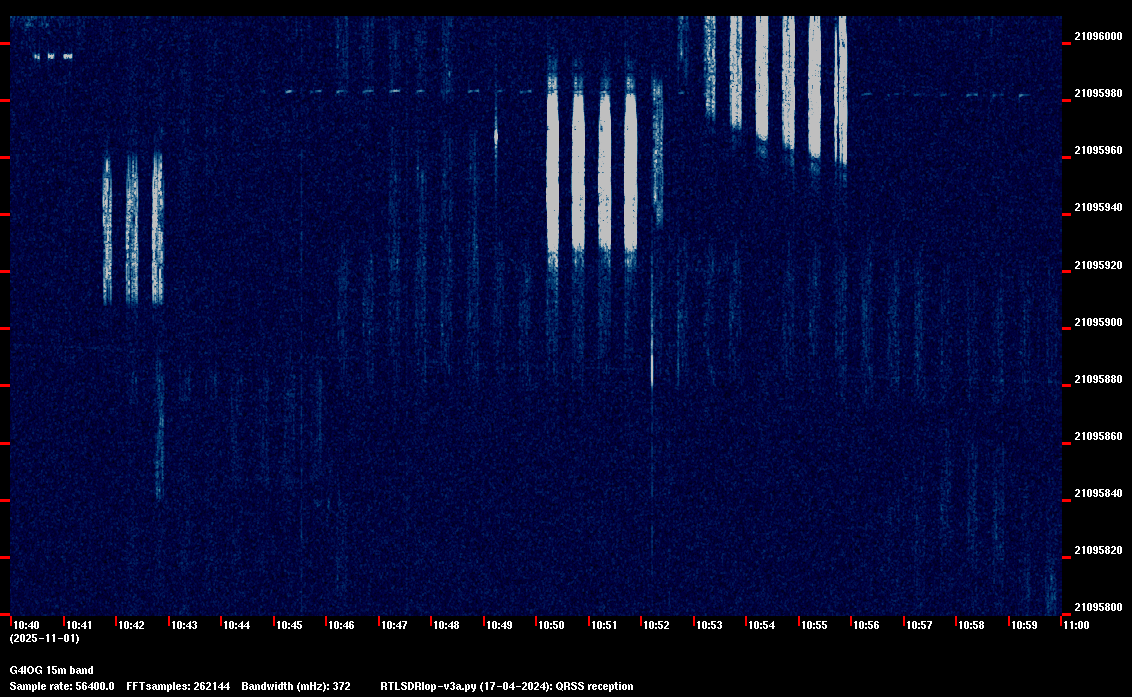The image size is (1132, 697).
Task: Click the 10:54 time axis label
Action: click(762, 625)
